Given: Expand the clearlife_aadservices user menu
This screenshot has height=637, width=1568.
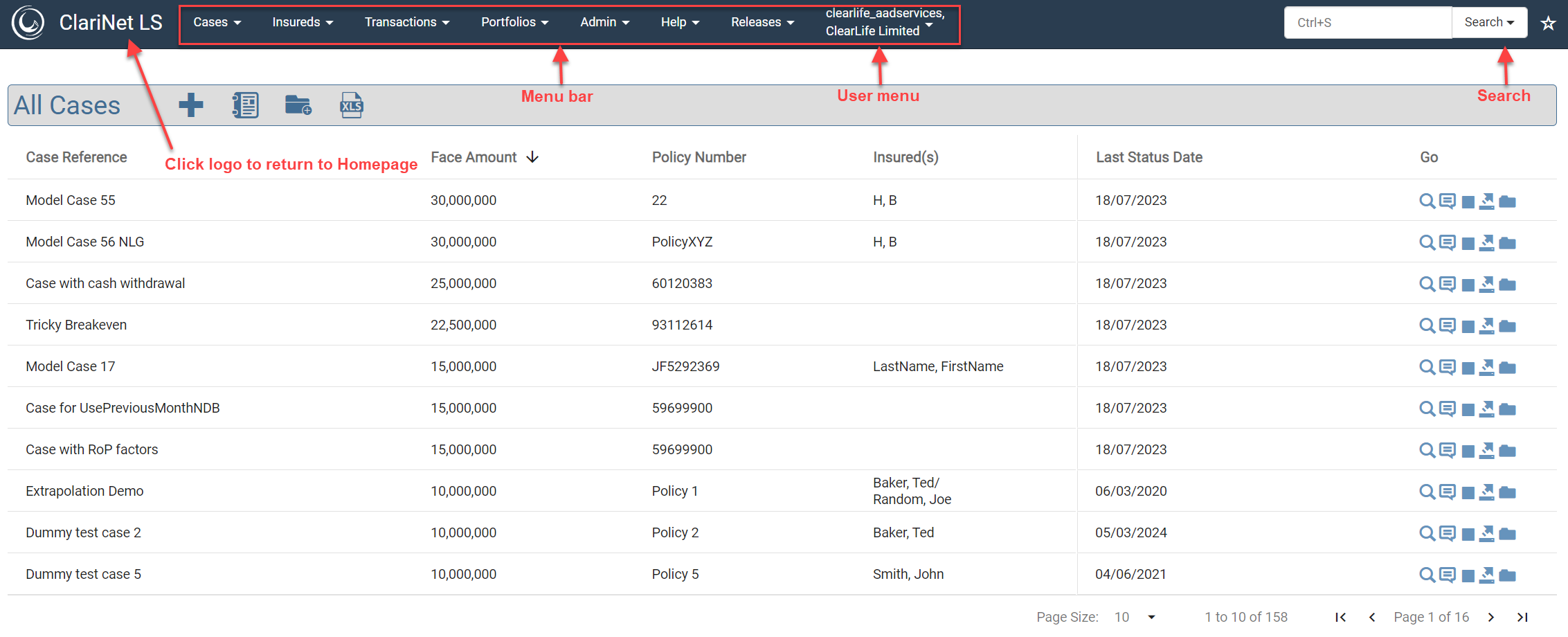Looking at the screenshot, I should tap(884, 22).
